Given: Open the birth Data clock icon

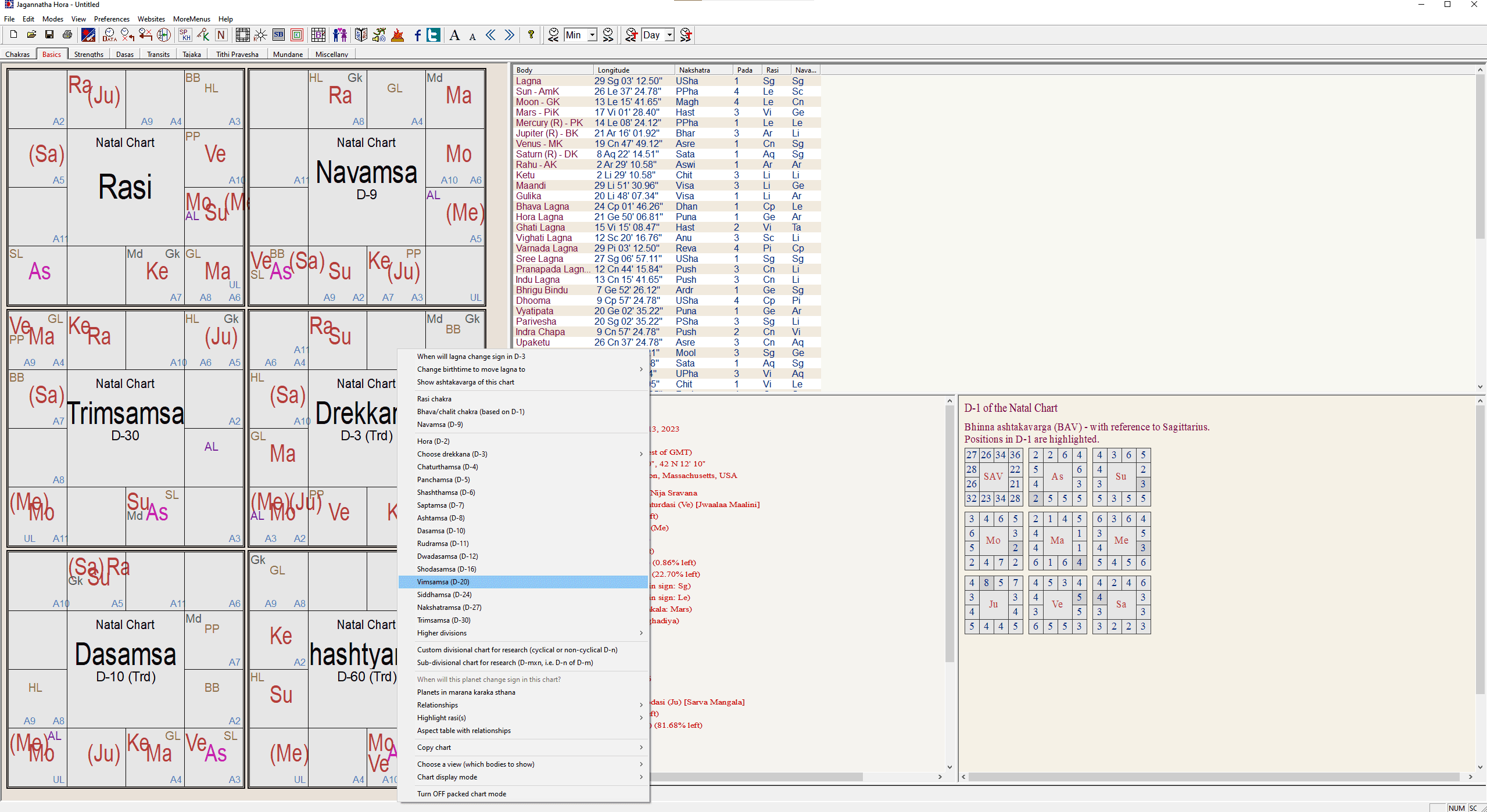Looking at the screenshot, I should coord(109,35).
